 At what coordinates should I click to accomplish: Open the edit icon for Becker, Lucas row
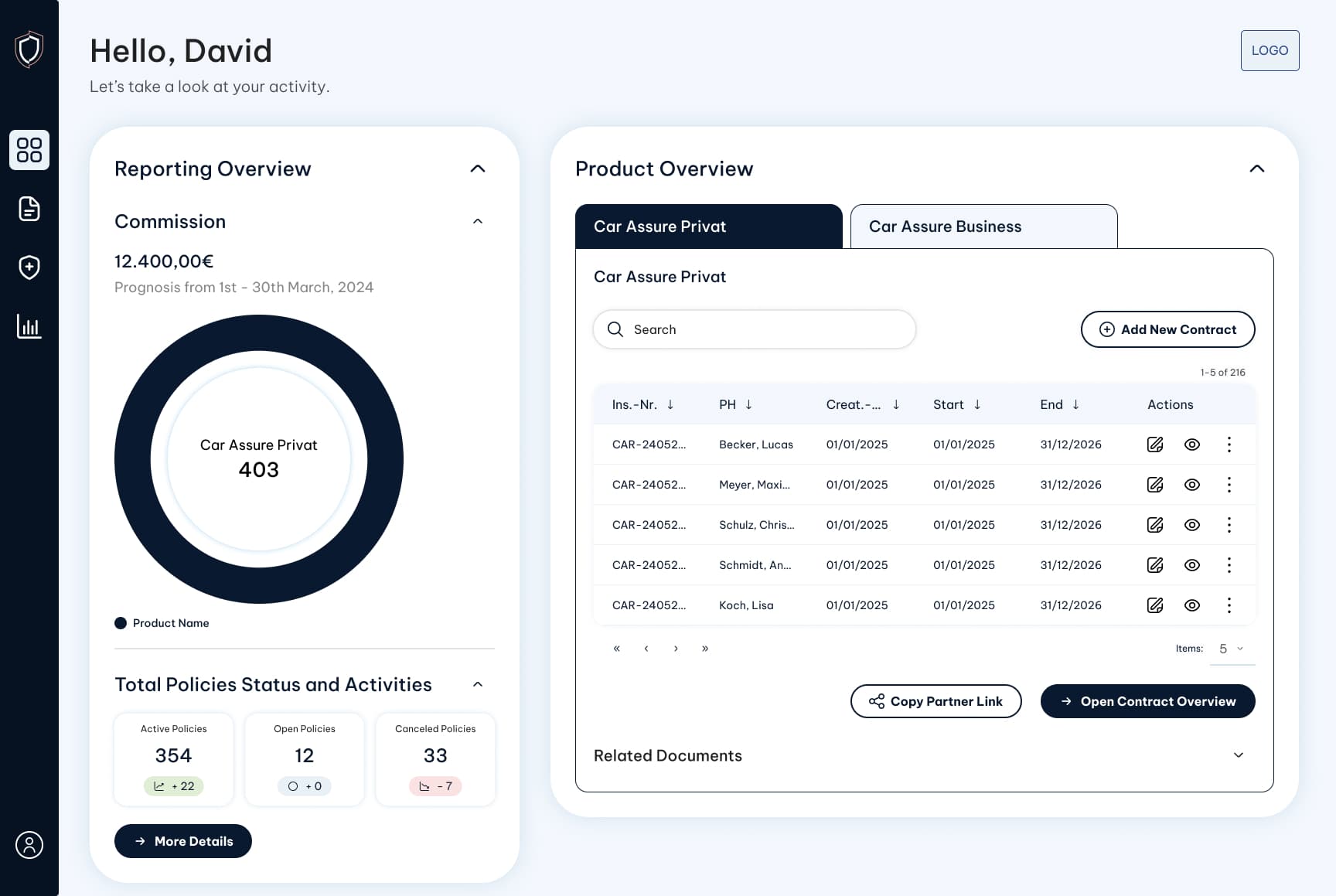[x=1155, y=445]
